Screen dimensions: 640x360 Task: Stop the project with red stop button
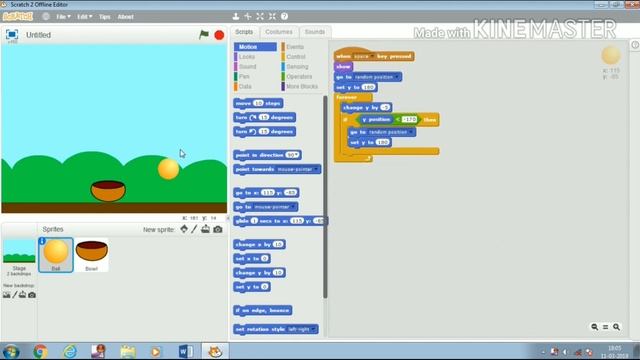pyautogui.click(x=219, y=35)
